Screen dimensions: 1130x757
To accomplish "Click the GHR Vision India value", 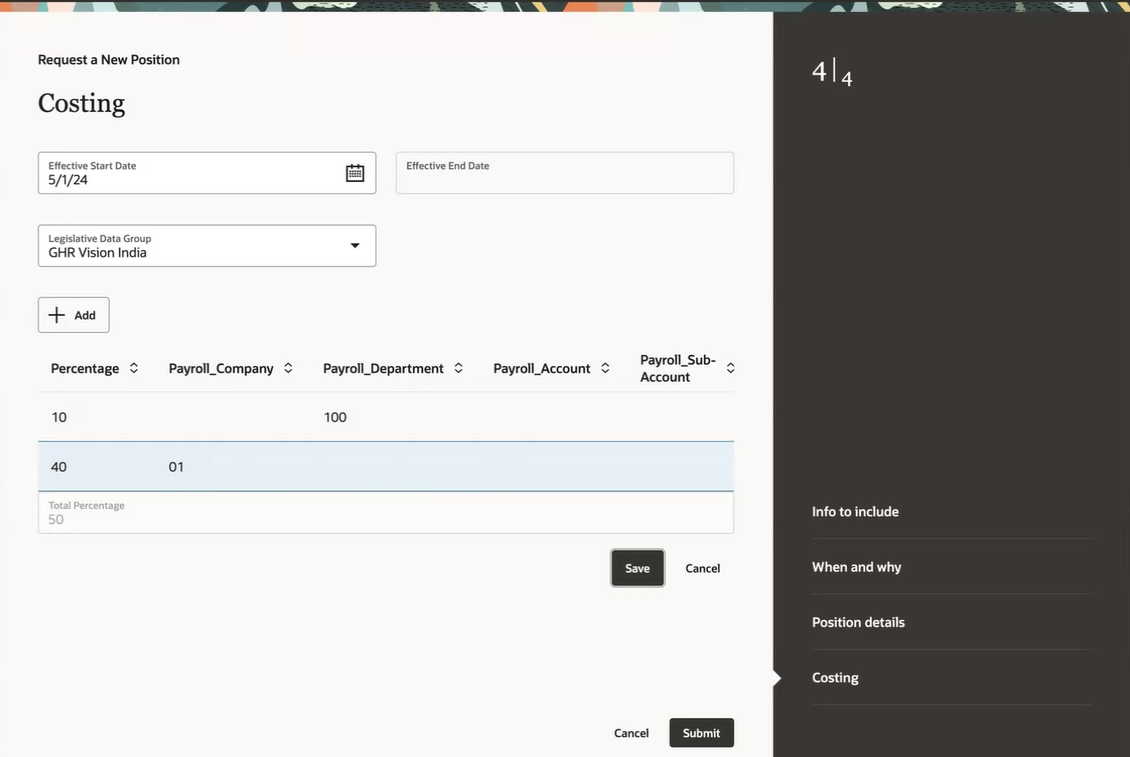I will (x=97, y=253).
